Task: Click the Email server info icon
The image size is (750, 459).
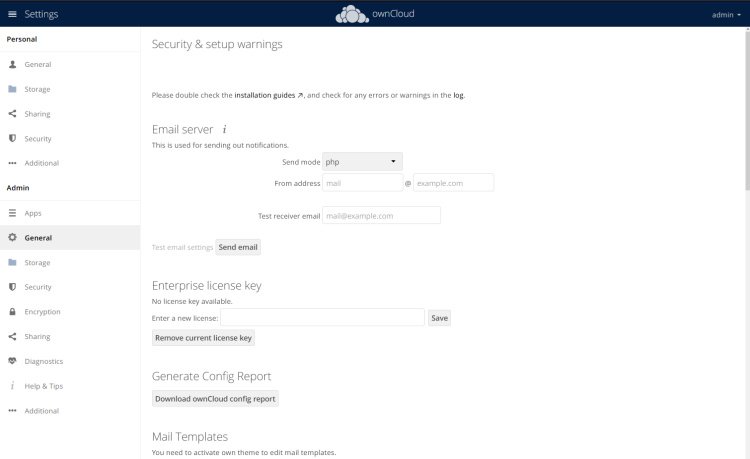Action: coord(225,129)
